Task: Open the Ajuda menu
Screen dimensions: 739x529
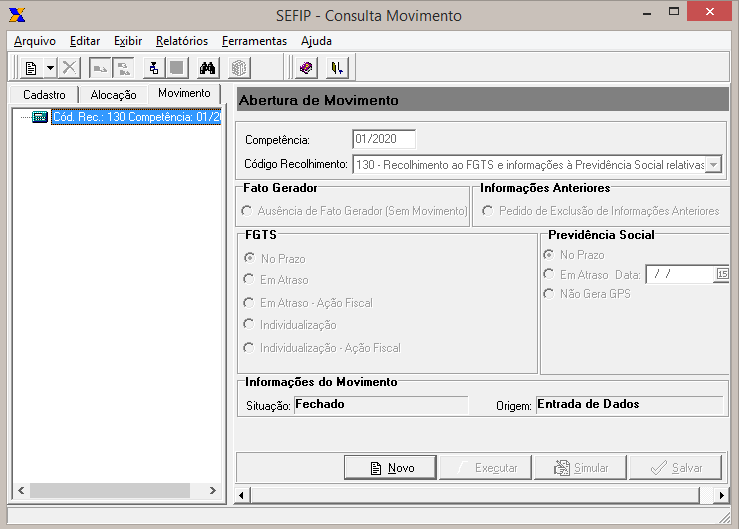Action: tap(316, 41)
